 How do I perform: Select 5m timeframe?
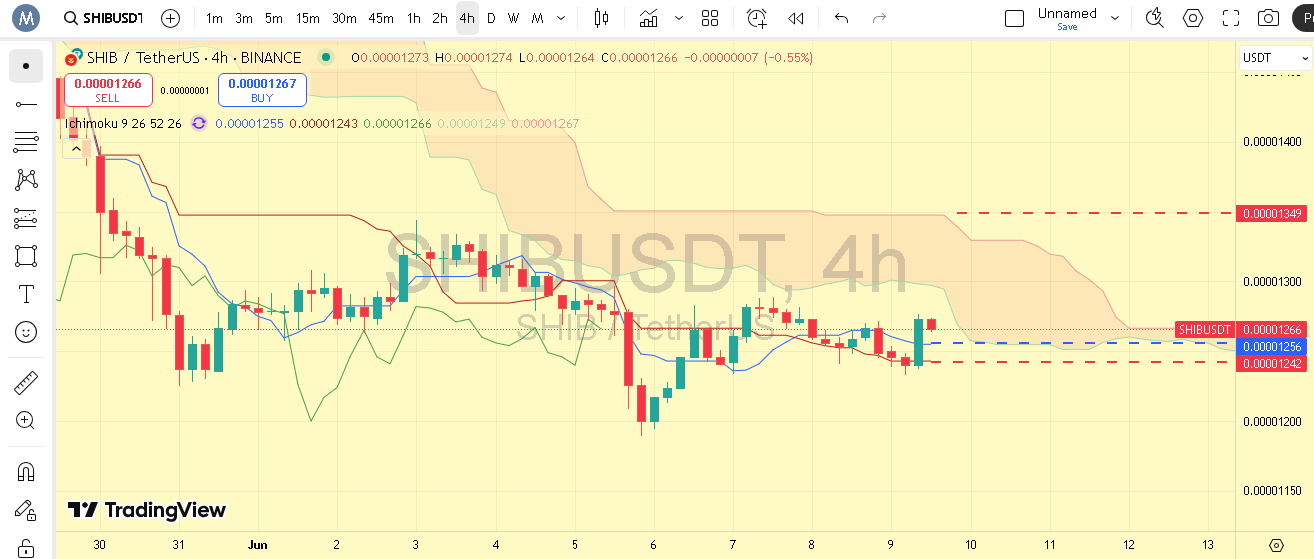coord(274,18)
